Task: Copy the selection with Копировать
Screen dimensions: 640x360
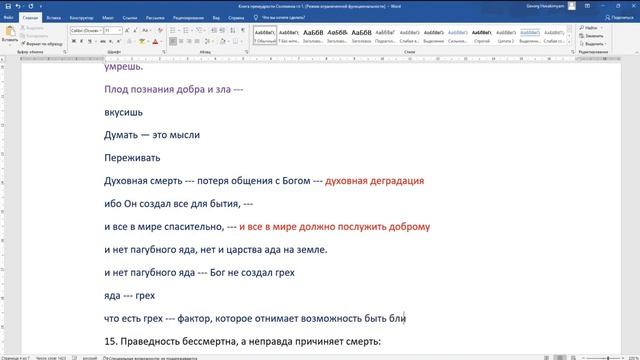Action: [34, 36]
